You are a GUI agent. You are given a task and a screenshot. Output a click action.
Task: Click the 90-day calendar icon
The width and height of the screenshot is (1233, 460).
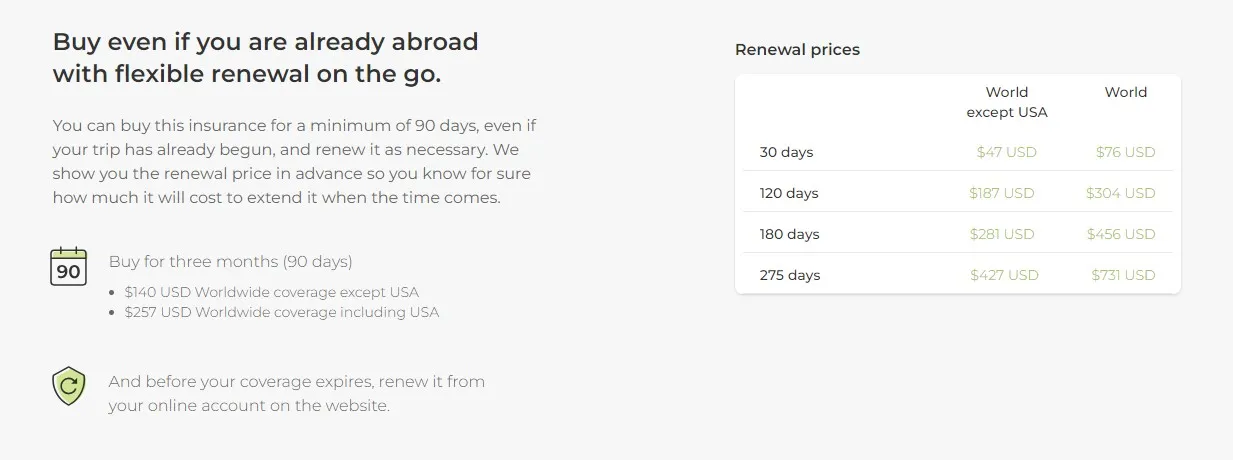tap(69, 267)
